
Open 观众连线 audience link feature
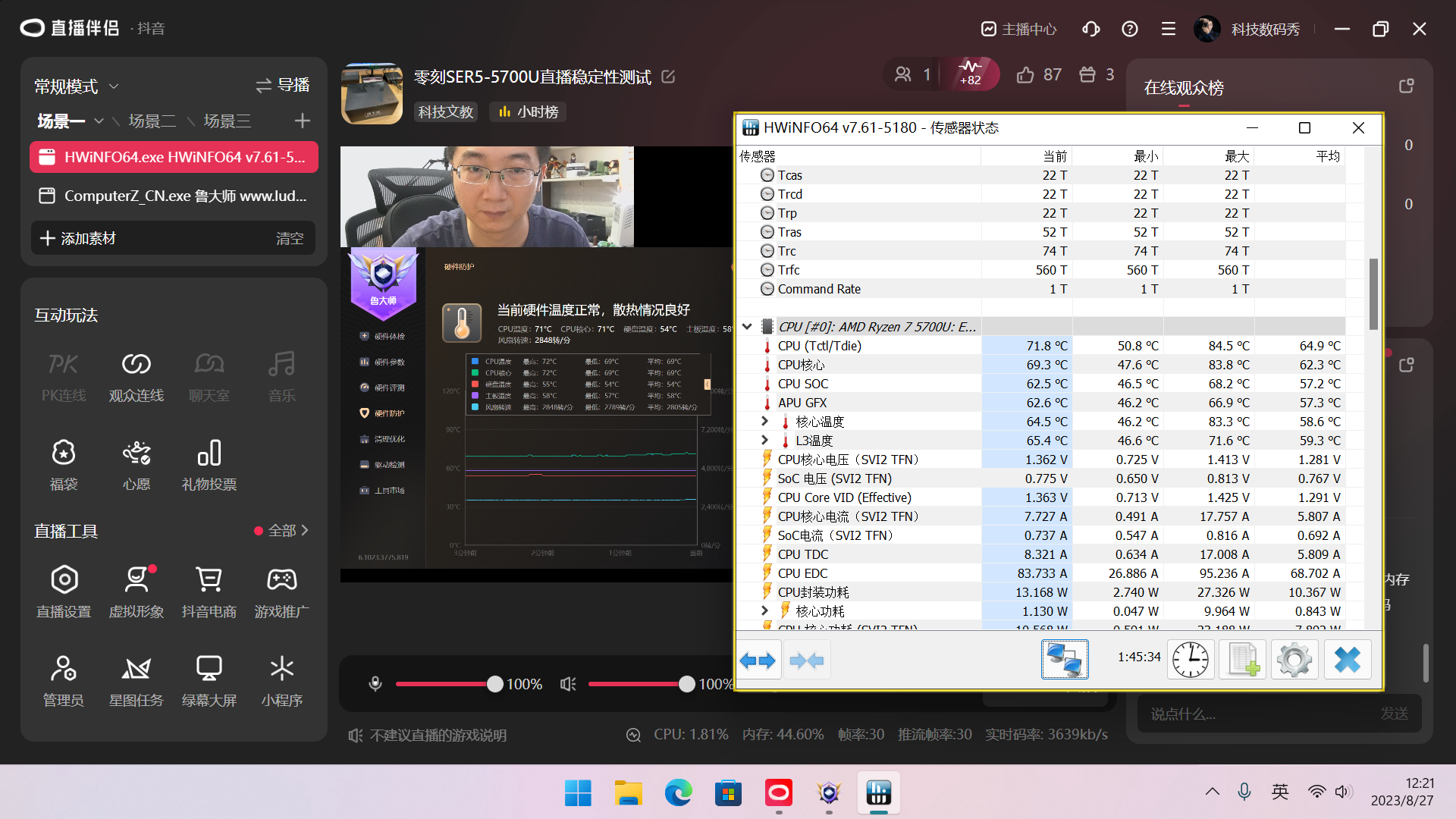[x=136, y=377]
